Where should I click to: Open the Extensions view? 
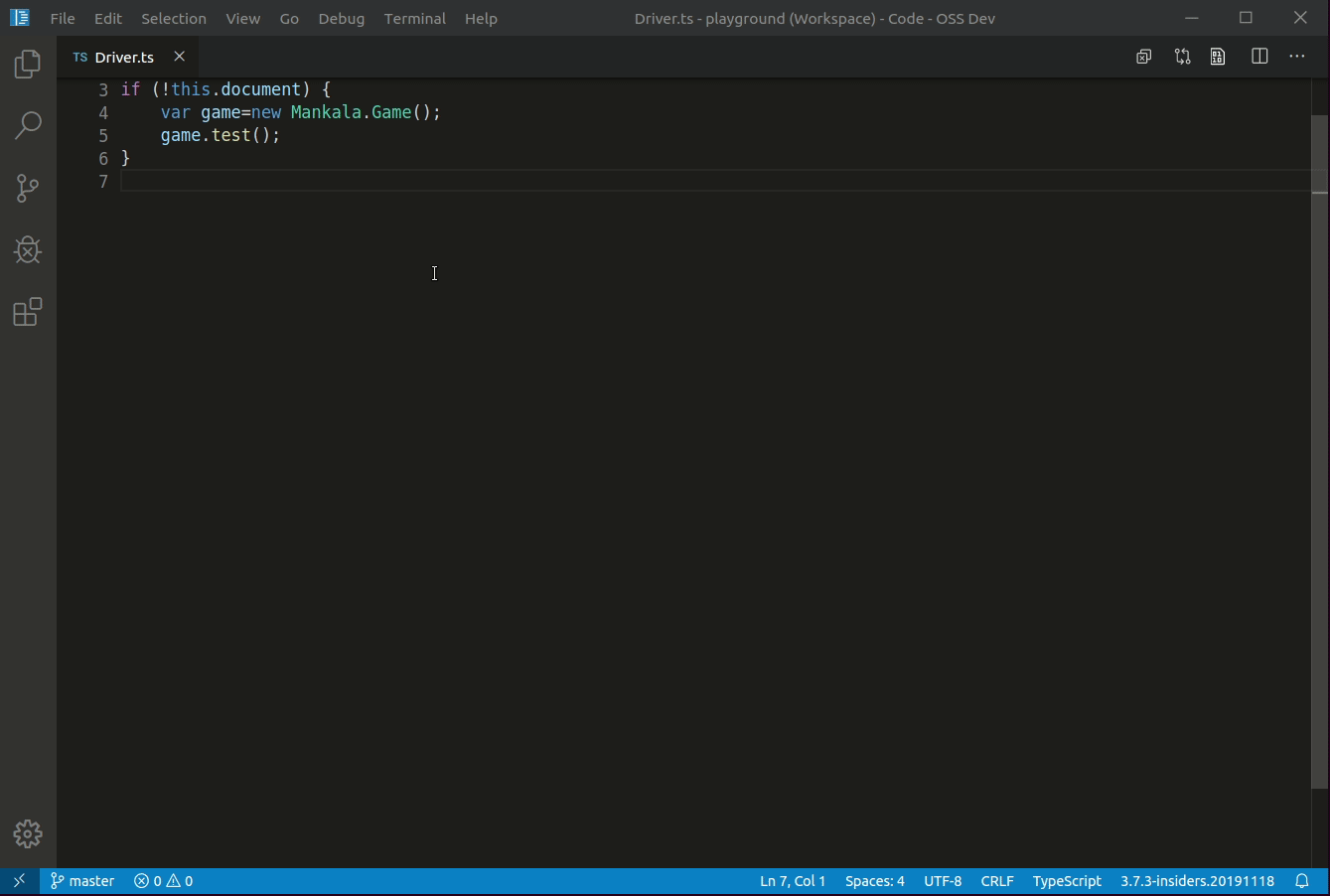(28, 312)
